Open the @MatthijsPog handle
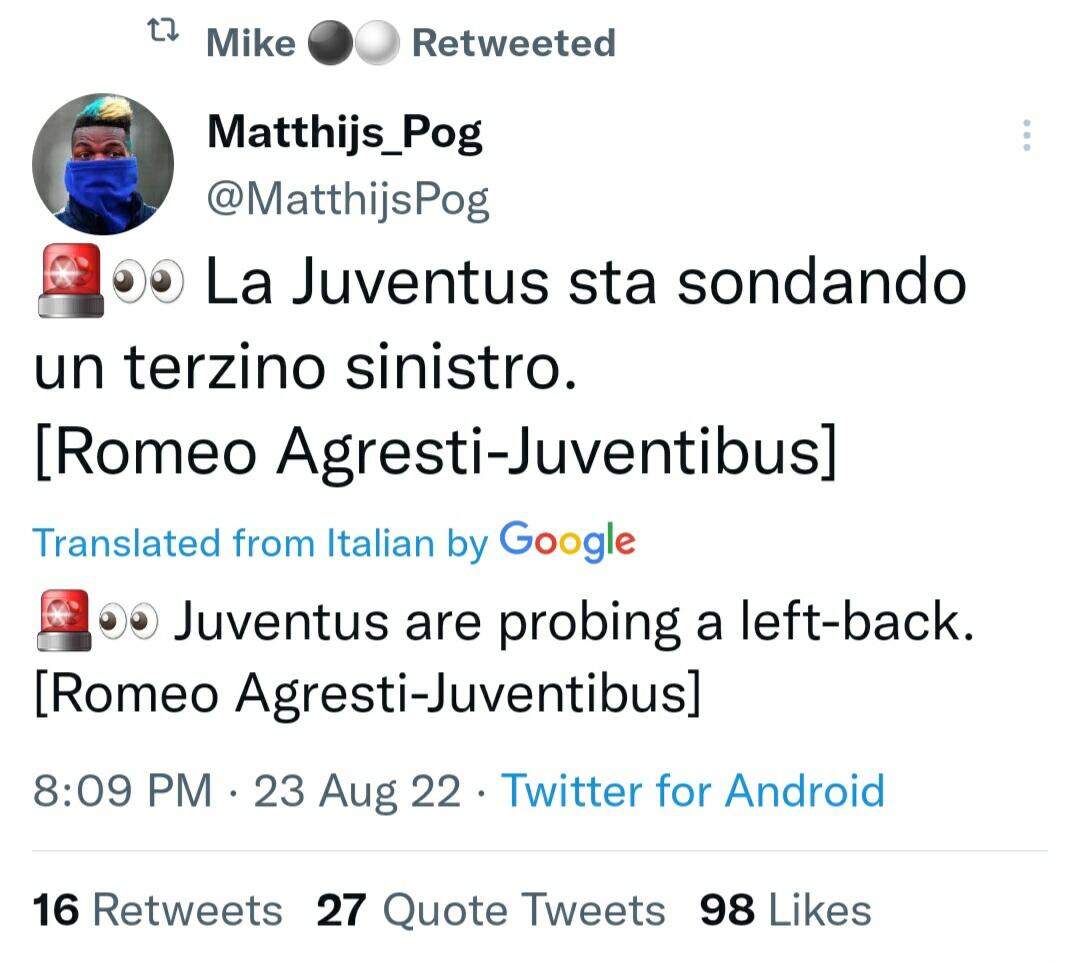Screen dimensions: 1080x963 [x=347, y=199]
